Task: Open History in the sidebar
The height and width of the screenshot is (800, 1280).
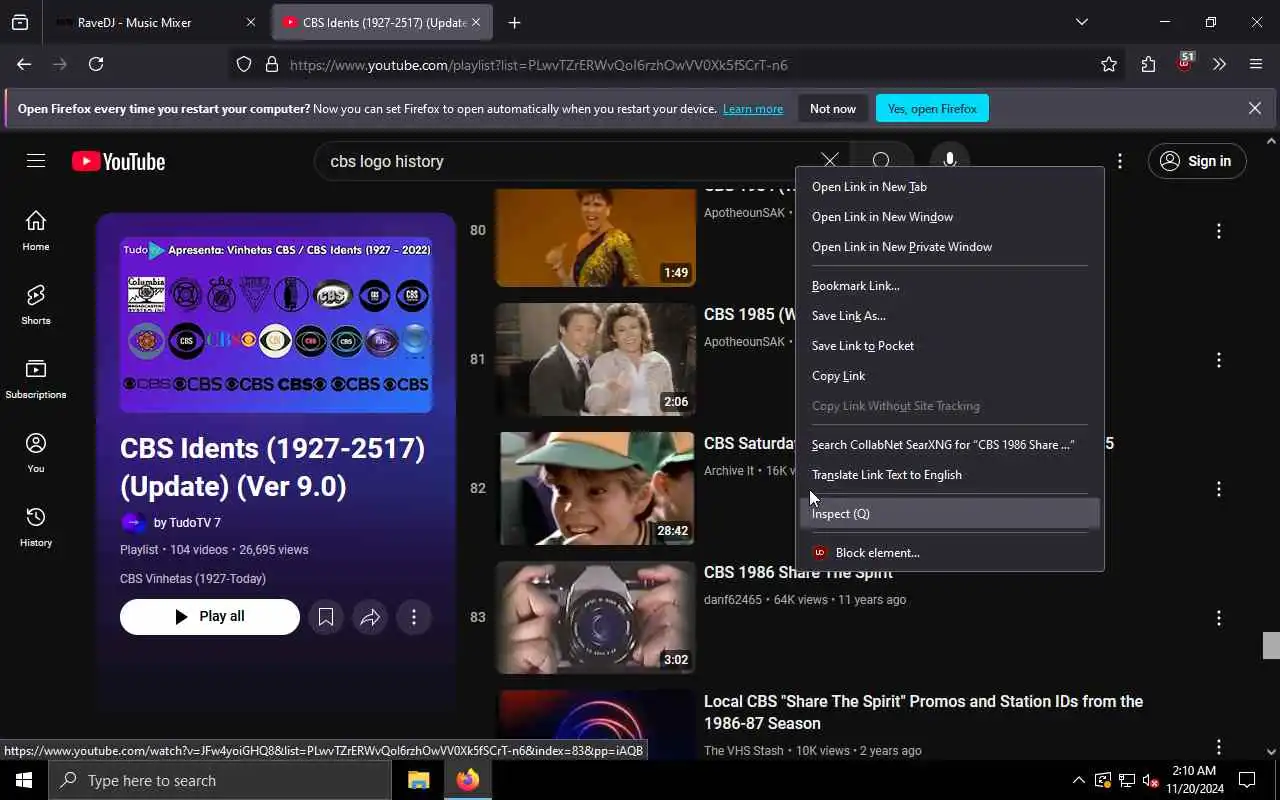Action: click(x=36, y=527)
